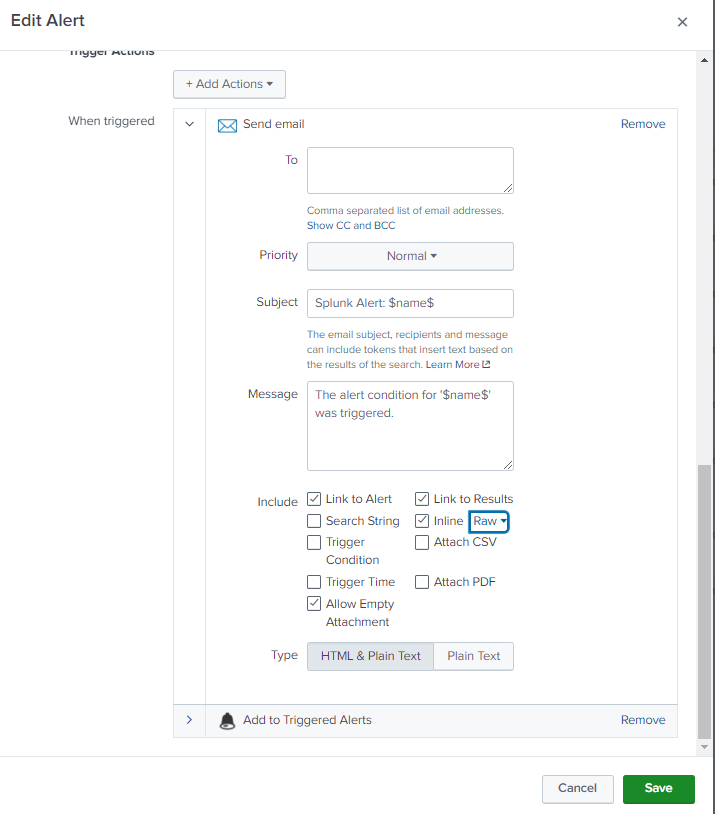The image size is (715, 814).
Task: Click the Send email envelope icon
Action: click(227, 125)
